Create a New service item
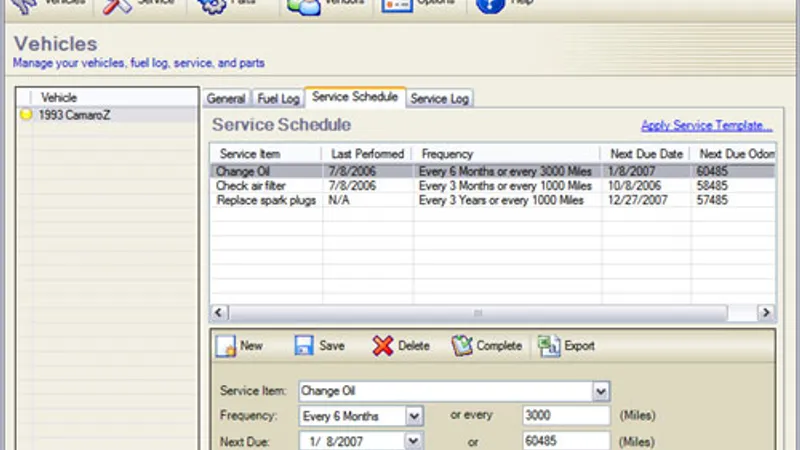The width and height of the screenshot is (800, 450). coord(240,346)
